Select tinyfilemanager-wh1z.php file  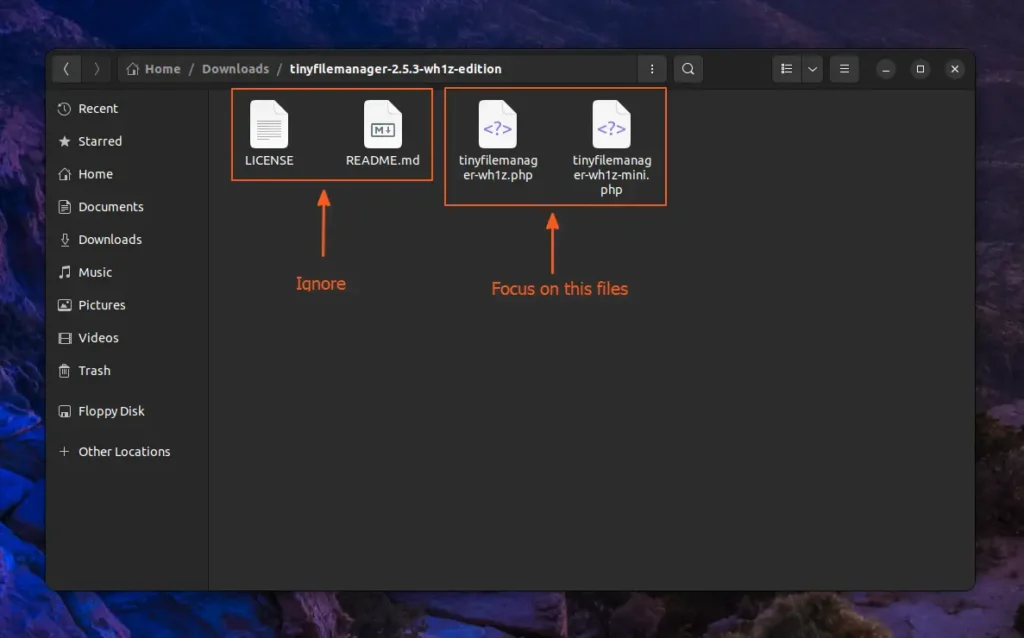point(498,125)
